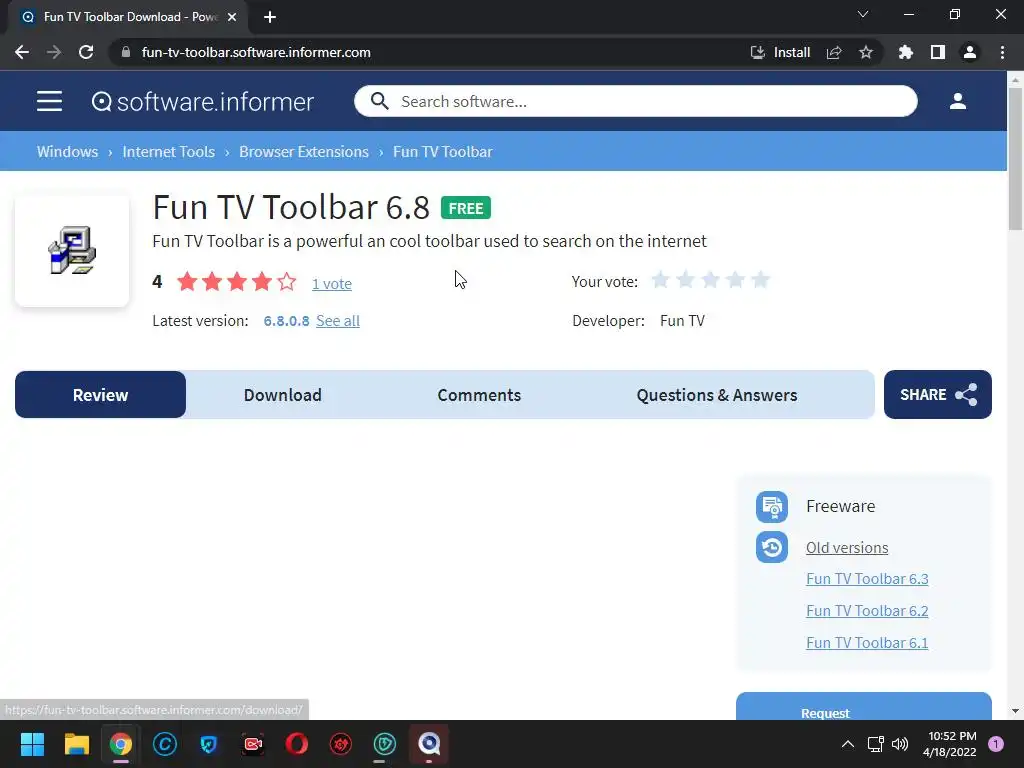Go to Internet Tools breadcrumb

(x=168, y=152)
